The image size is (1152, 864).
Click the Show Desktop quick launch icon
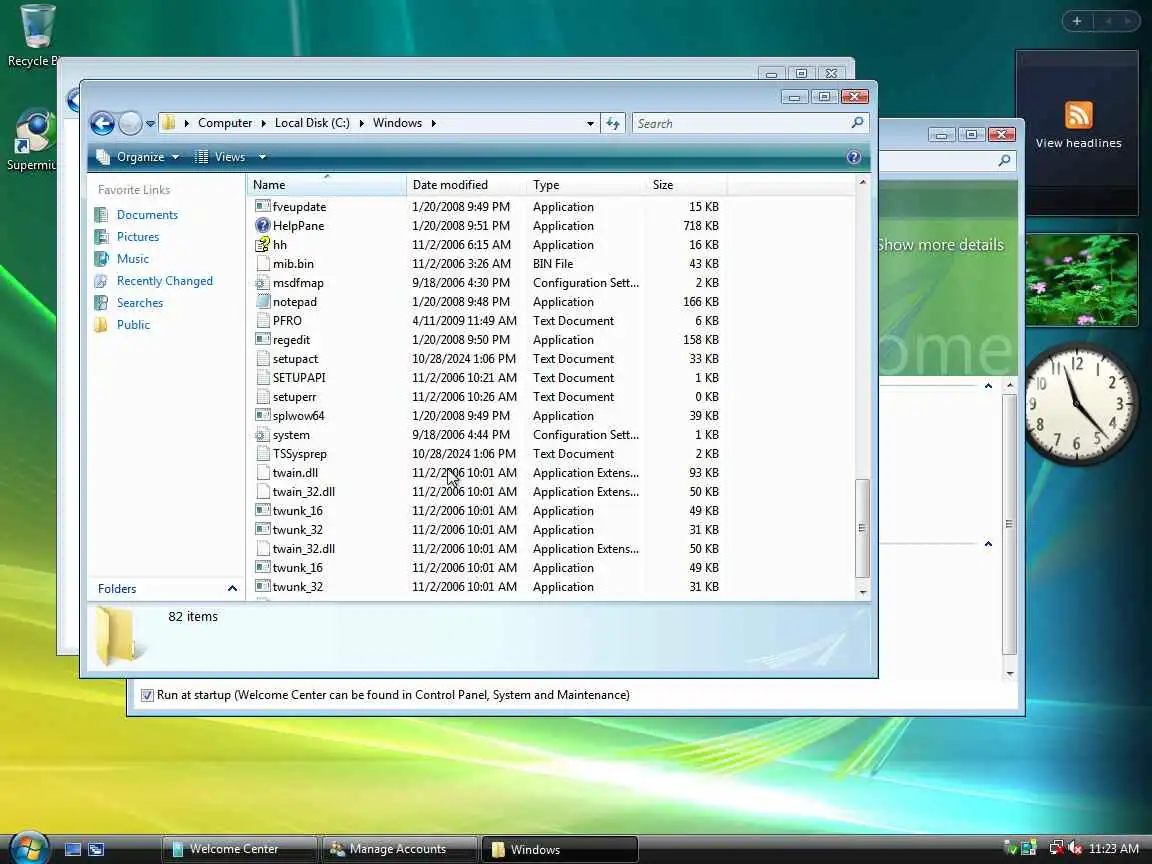(x=73, y=849)
